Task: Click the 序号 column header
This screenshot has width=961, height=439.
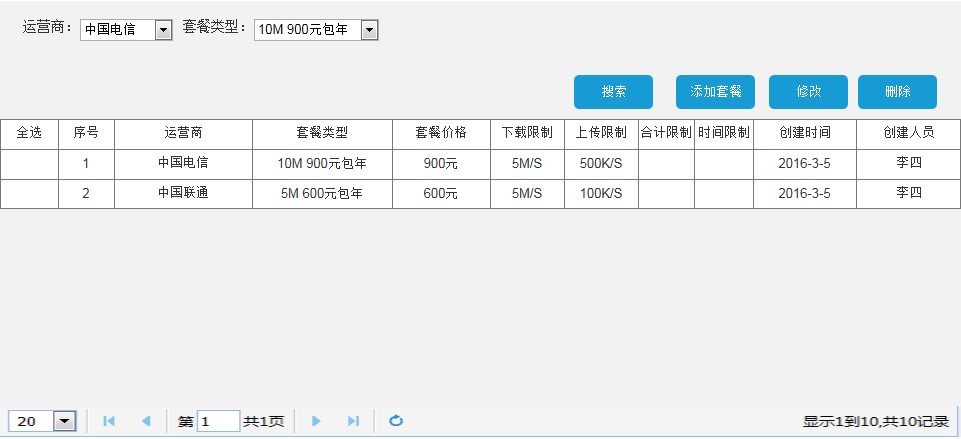Action: click(86, 134)
